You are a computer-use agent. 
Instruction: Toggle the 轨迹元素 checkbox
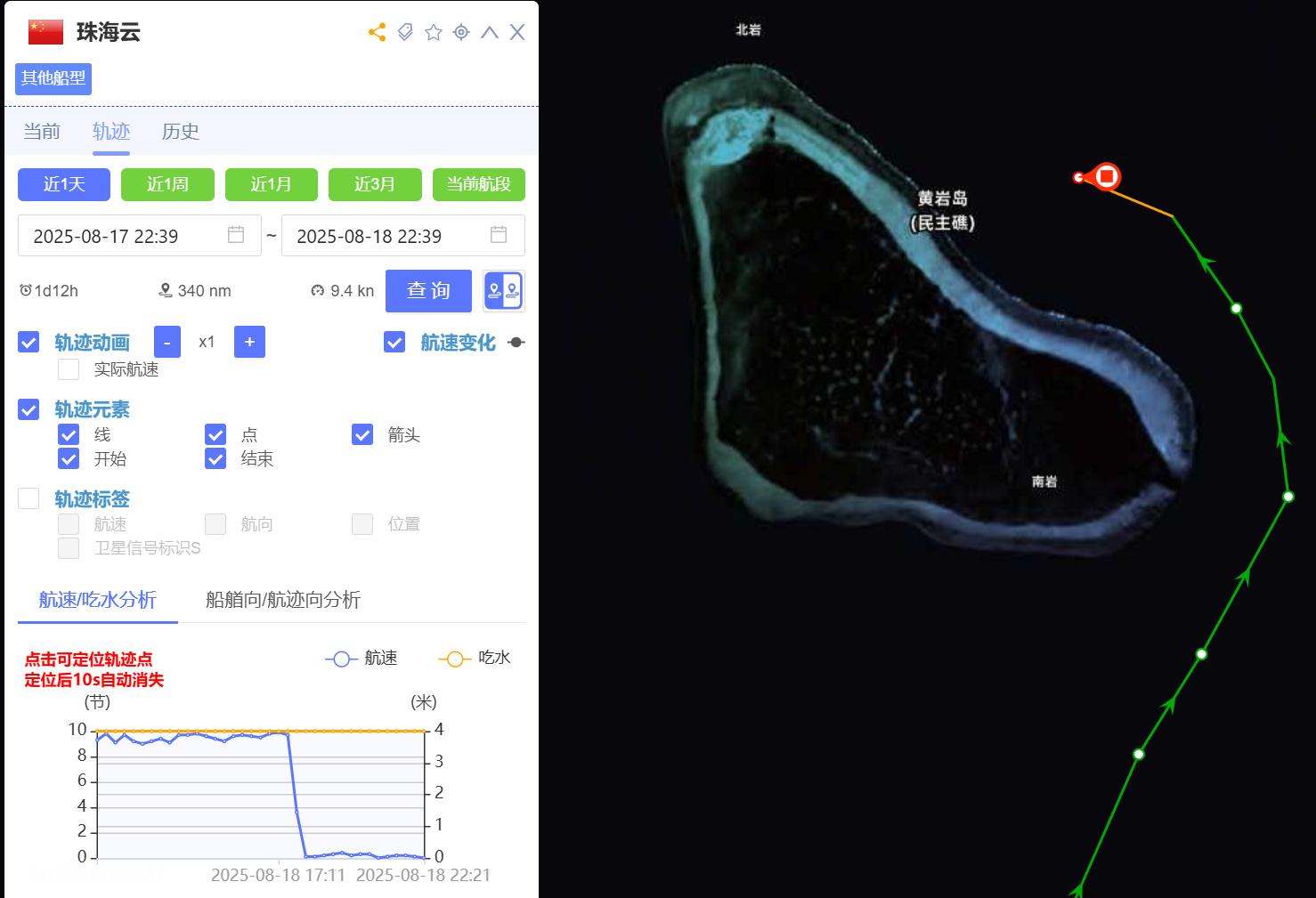pyautogui.click(x=28, y=409)
